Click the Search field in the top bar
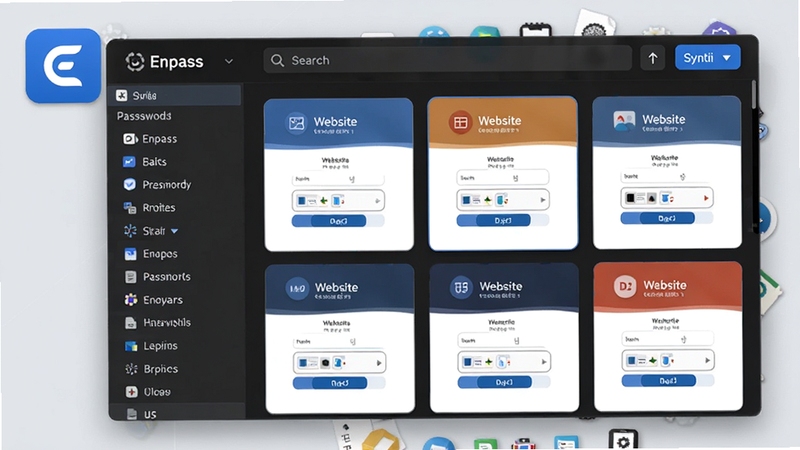 (447, 60)
